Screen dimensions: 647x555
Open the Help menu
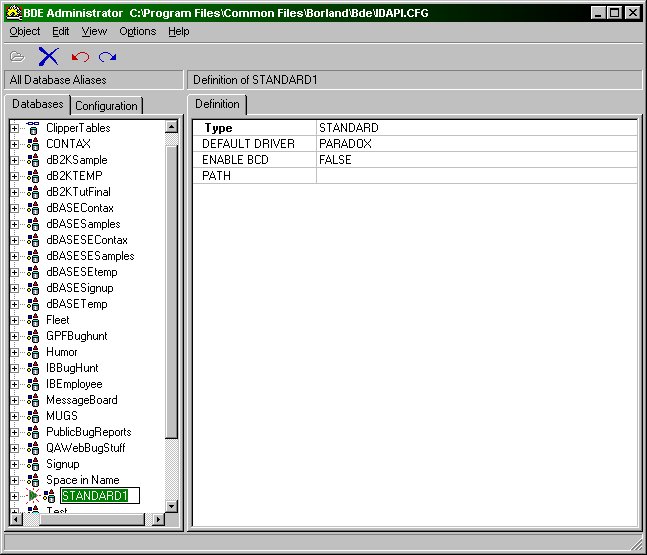pyautogui.click(x=179, y=31)
